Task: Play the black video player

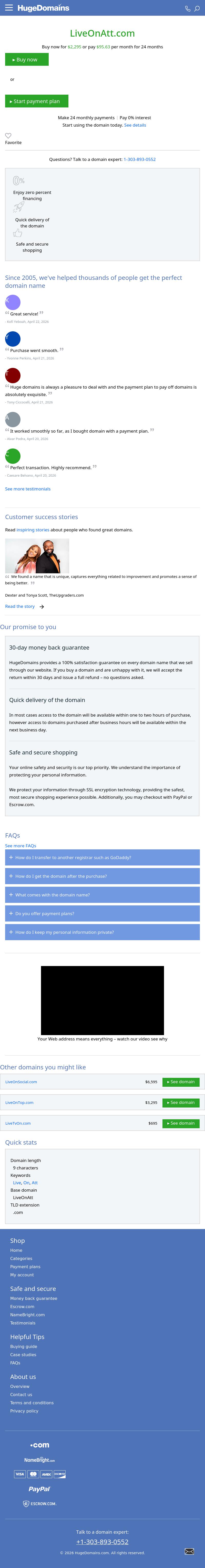Action: [102, 1000]
